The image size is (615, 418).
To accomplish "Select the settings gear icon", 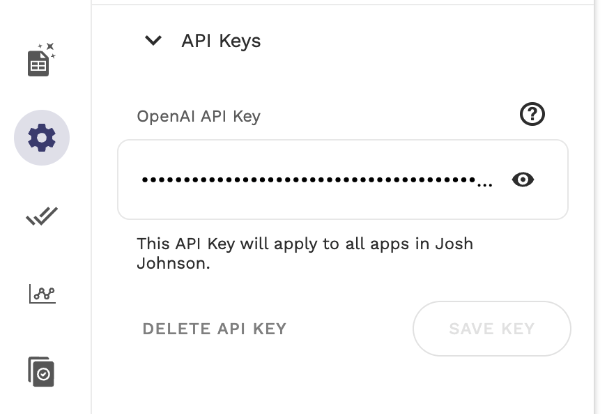I will coord(41,138).
